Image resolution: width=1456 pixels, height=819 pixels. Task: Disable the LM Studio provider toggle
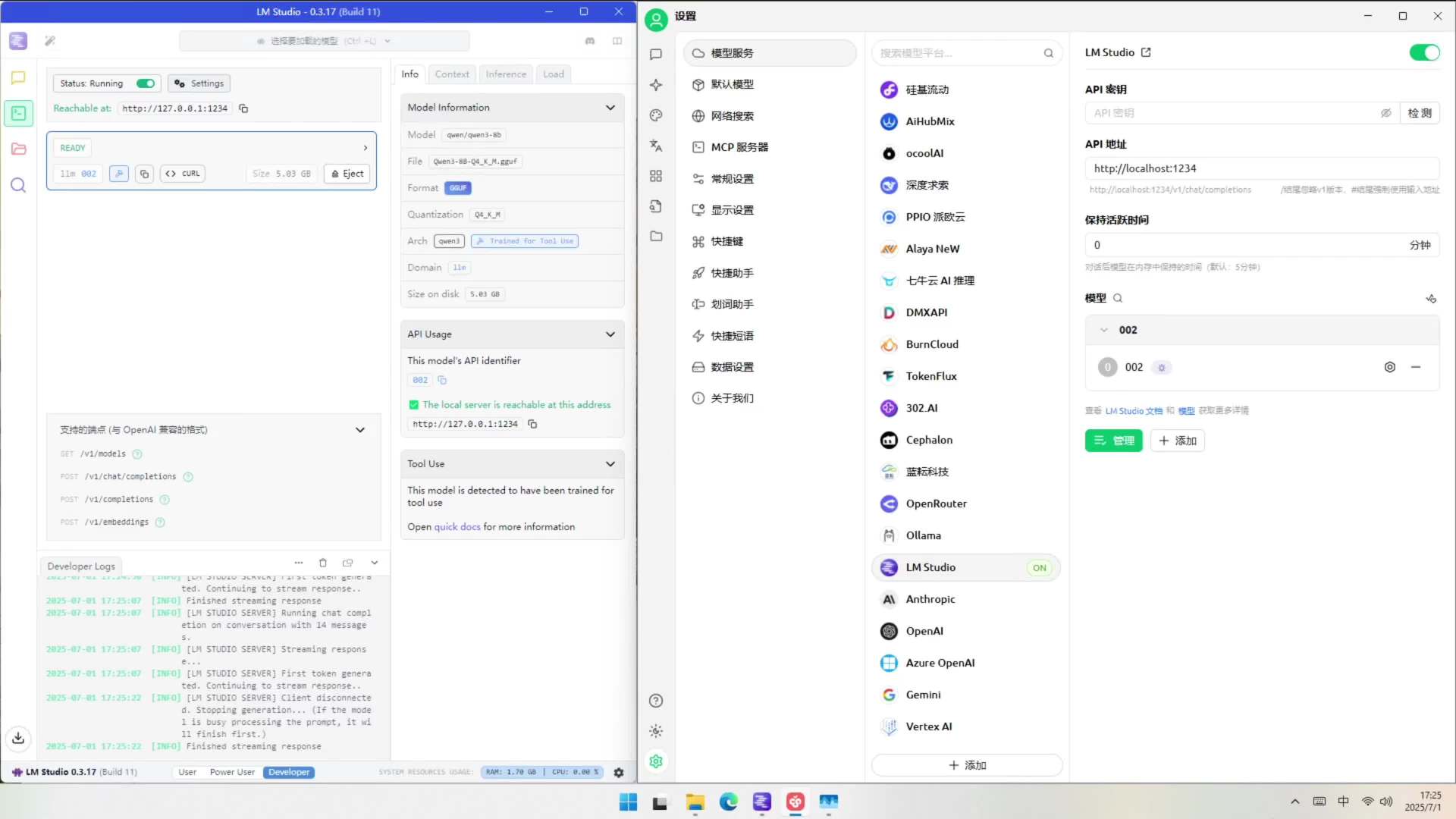tap(1424, 52)
